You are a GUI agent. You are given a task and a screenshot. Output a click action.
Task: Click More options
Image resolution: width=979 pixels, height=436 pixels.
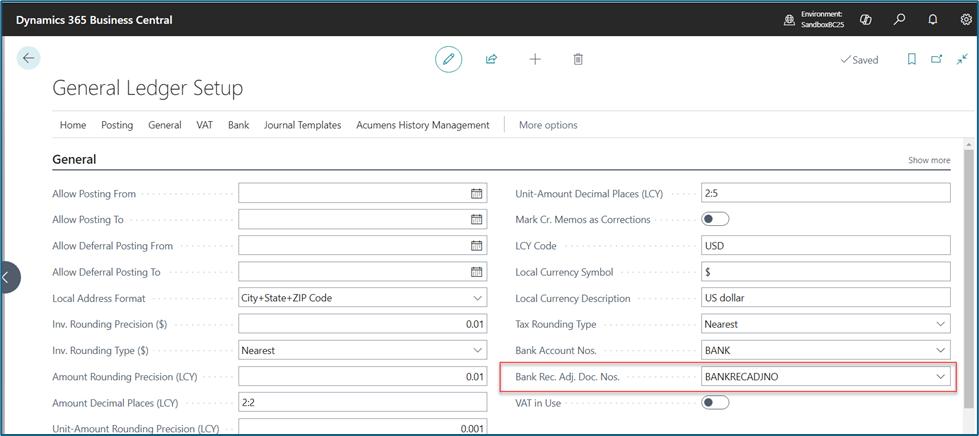tap(548, 125)
